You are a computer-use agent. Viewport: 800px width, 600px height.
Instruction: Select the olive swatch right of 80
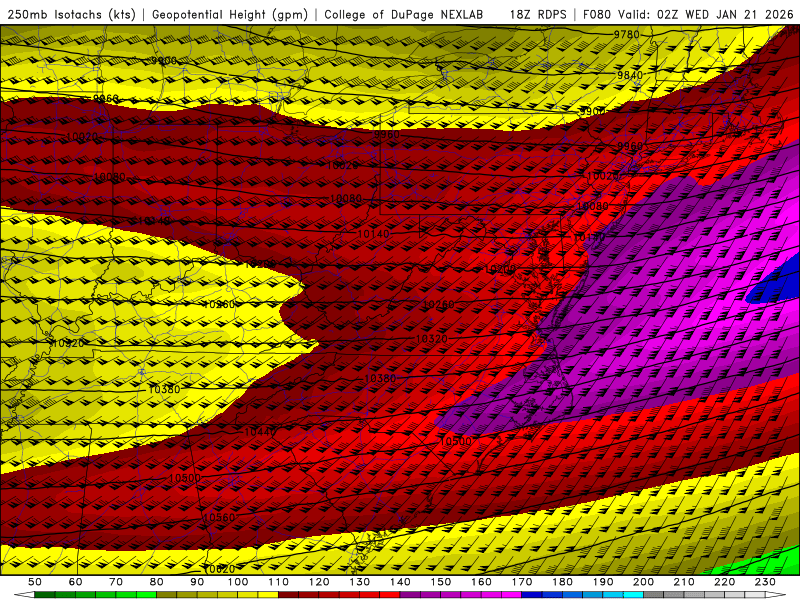point(166,595)
